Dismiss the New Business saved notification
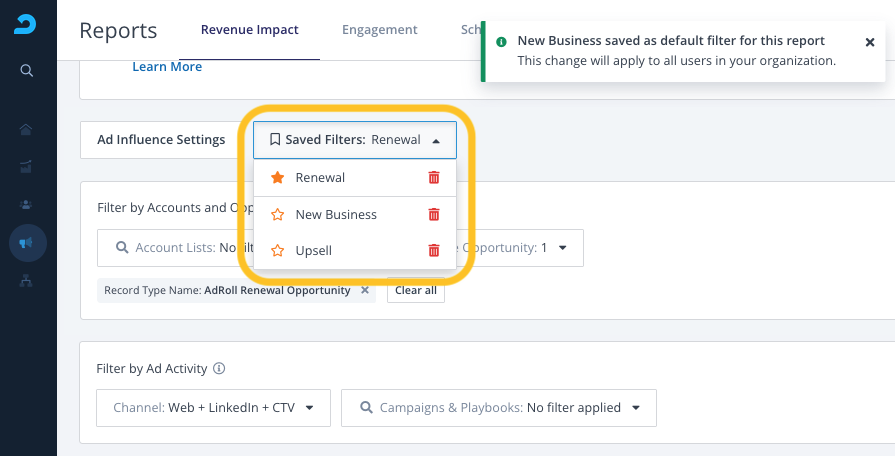Viewport: 895px width, 456px height. click(869, 42)
